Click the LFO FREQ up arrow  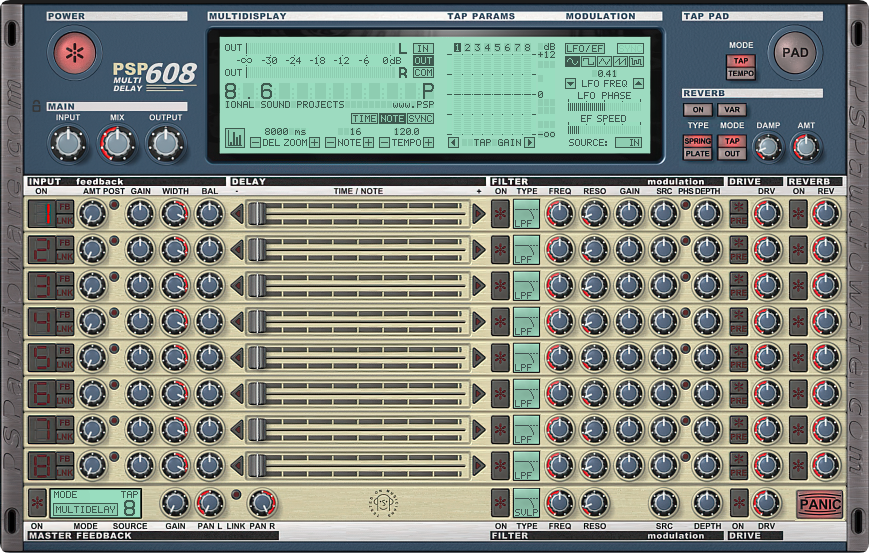pyautogui.click(x=638, y=84)
